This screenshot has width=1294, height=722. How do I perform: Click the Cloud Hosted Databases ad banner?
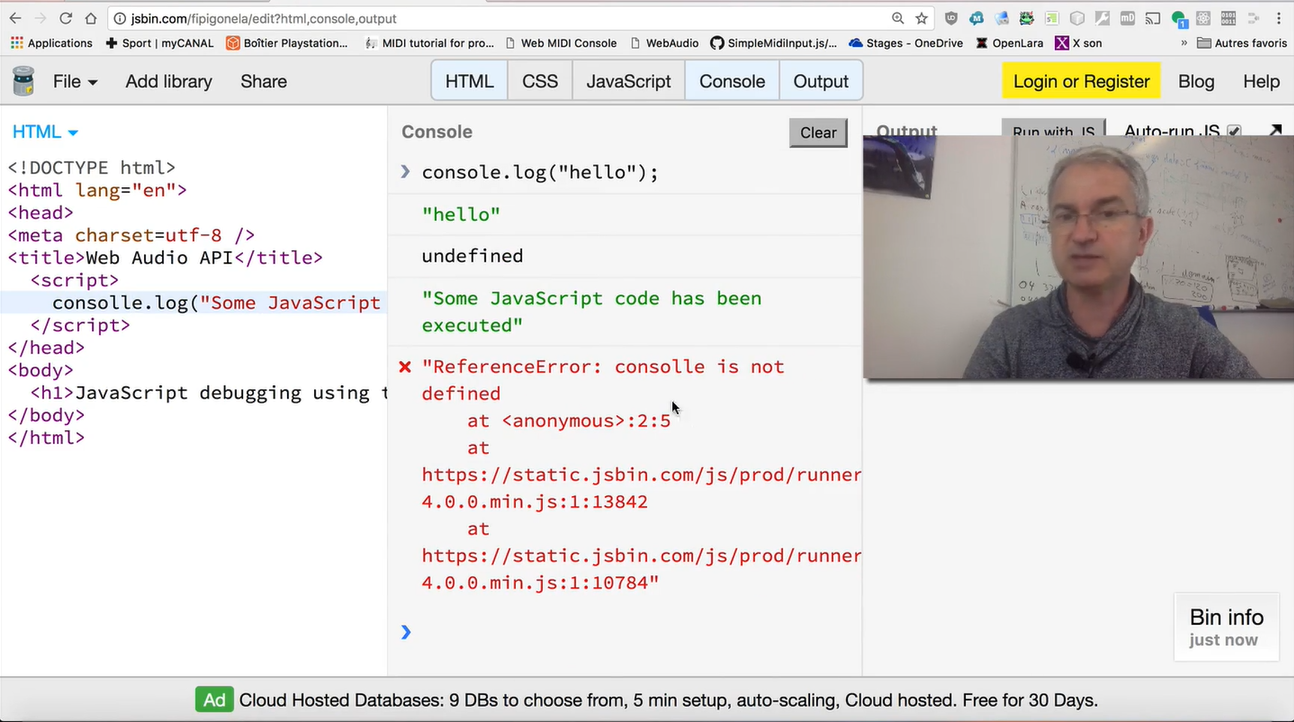647,700
